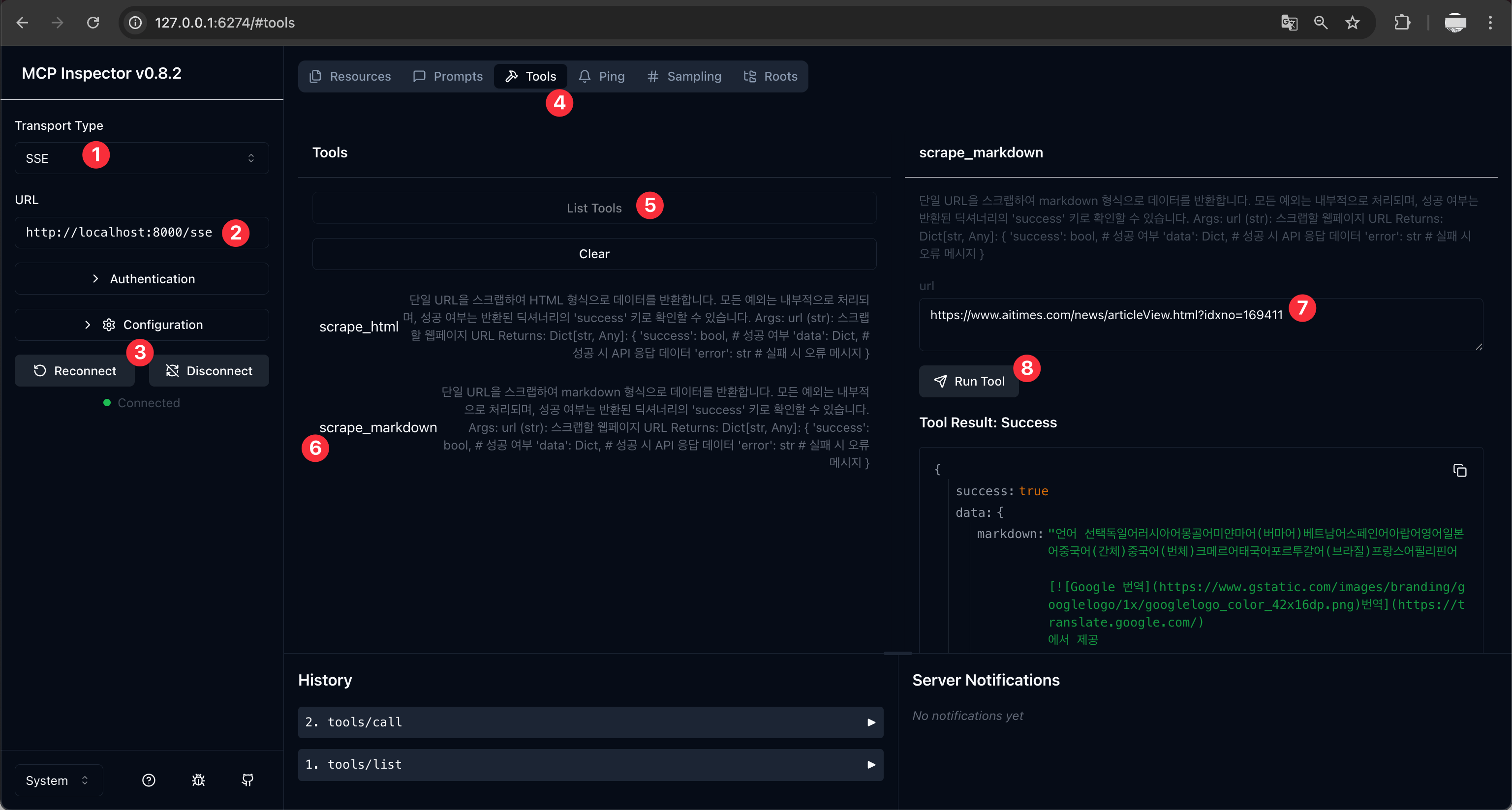Open the browser extensions puzzle icon

coord(1402,23)
